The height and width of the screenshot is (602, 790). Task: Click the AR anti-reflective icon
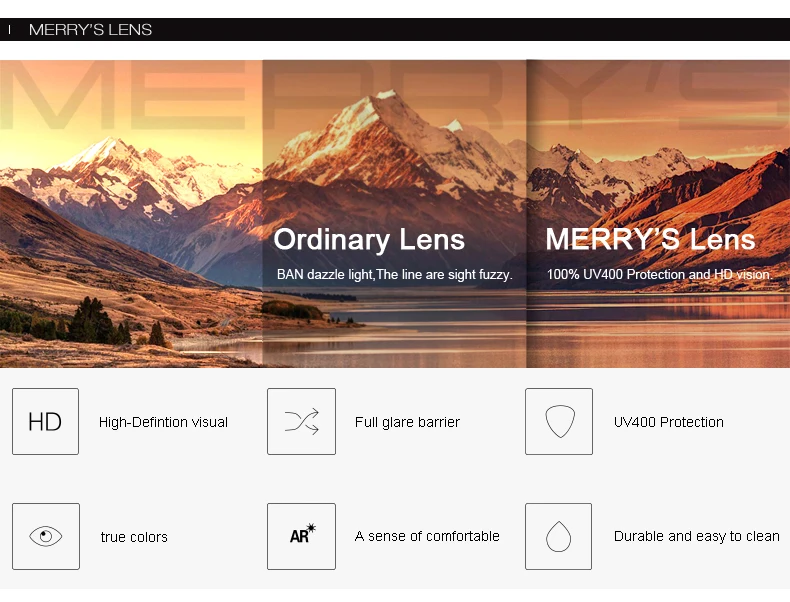[301, 536]
